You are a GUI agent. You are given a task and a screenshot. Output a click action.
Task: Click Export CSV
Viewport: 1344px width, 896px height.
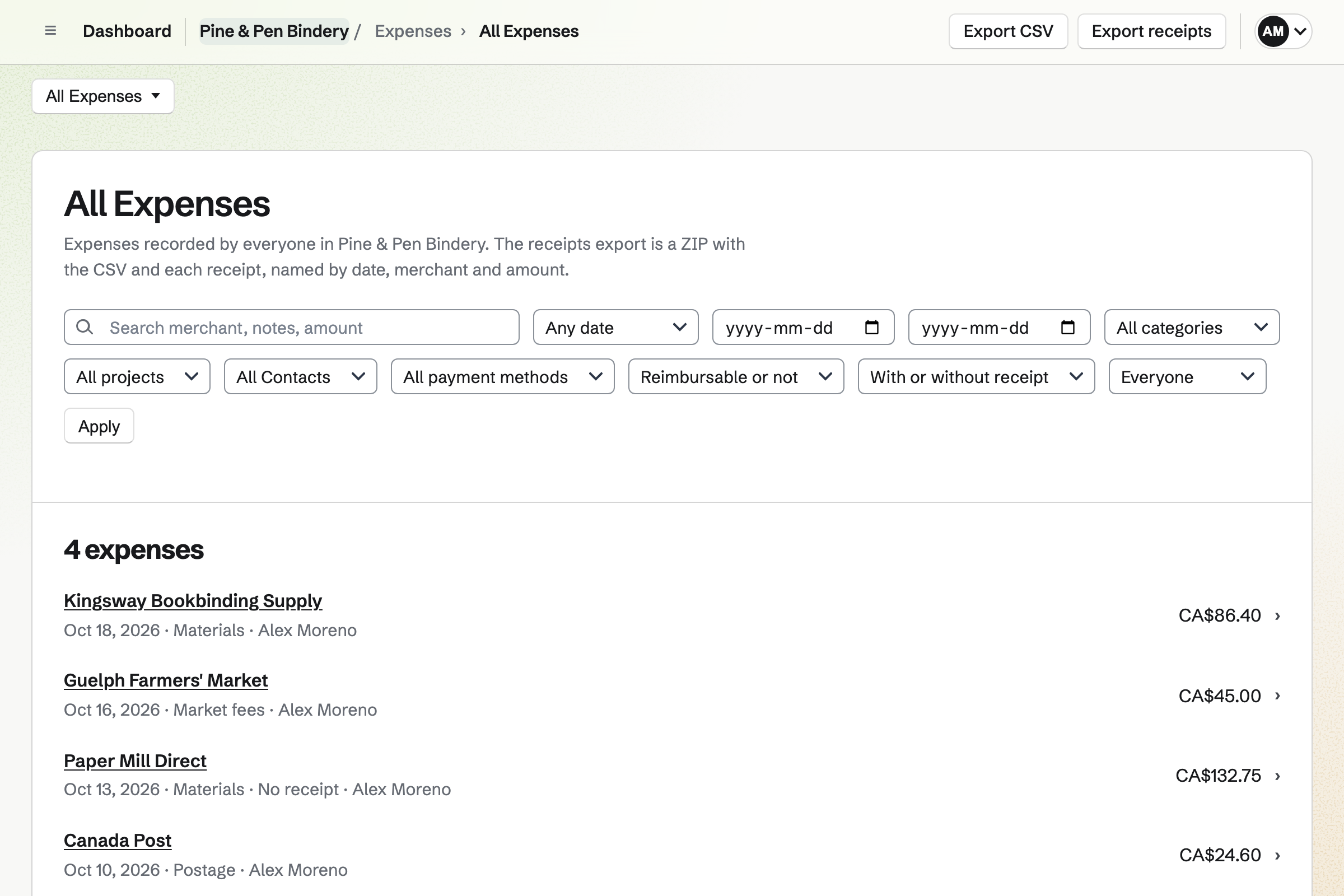pos(1008,31)
